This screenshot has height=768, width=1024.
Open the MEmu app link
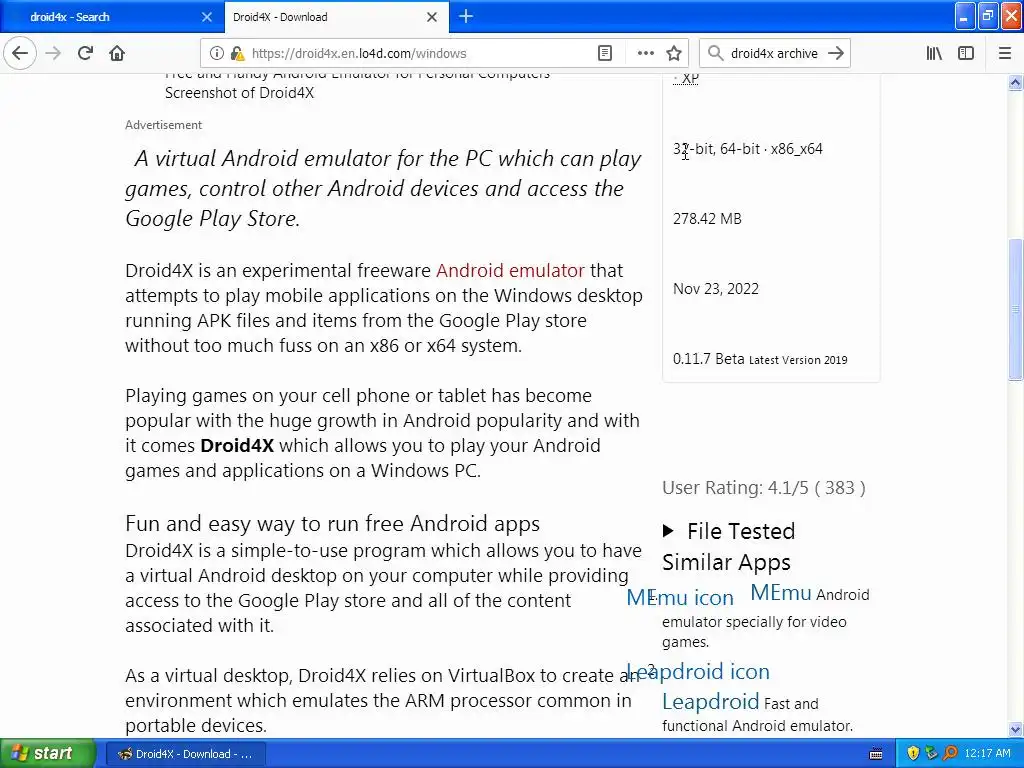tap(780, 592)
